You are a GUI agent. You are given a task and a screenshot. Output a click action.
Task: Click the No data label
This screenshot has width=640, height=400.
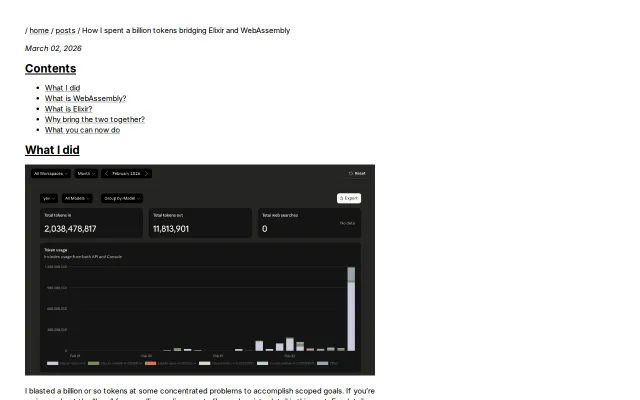click(x=347, y=223)
